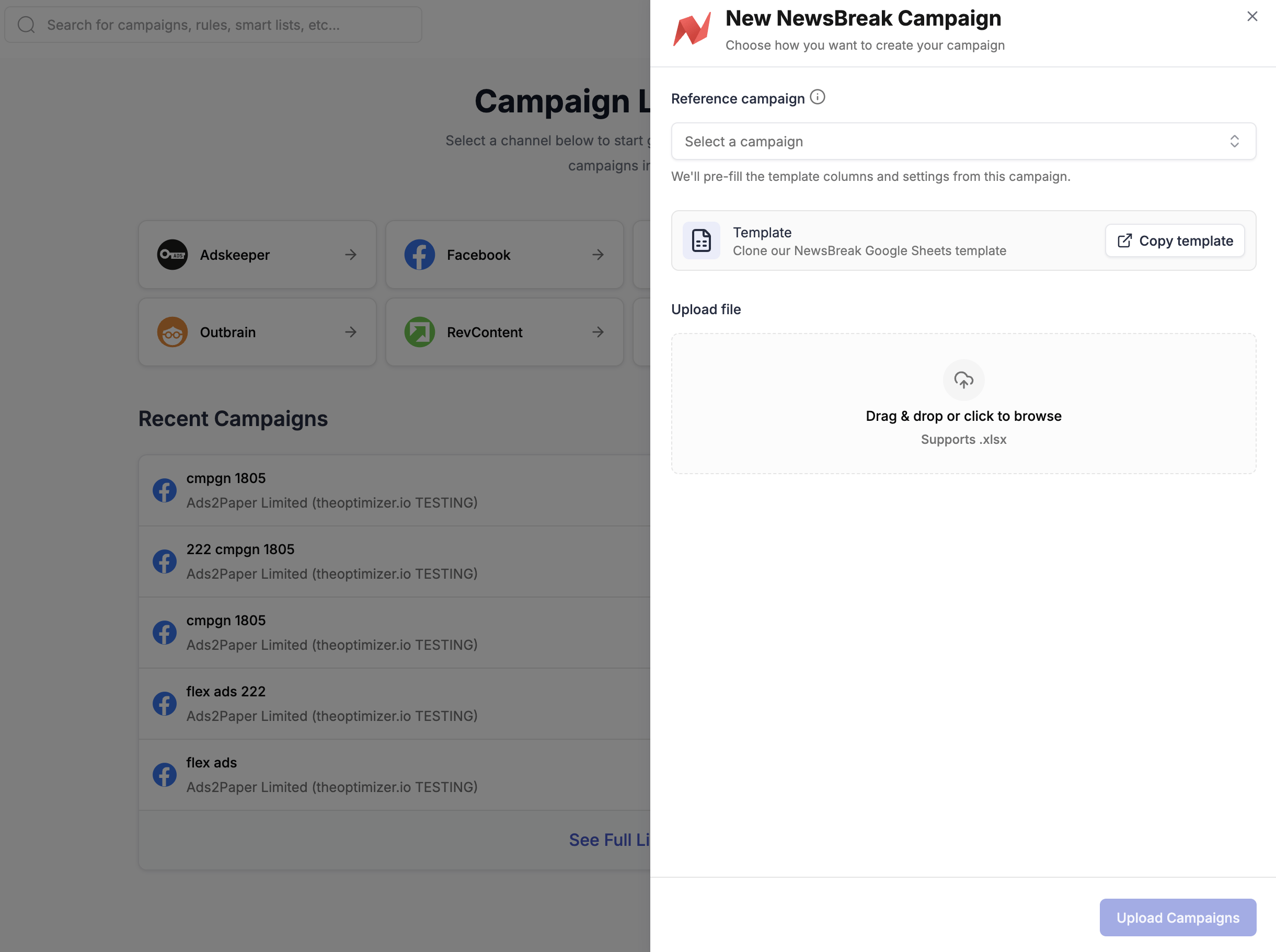1276x952 pixels.
Task: Open the Select a campaign dropdown
Action: (x=963, y=141)
